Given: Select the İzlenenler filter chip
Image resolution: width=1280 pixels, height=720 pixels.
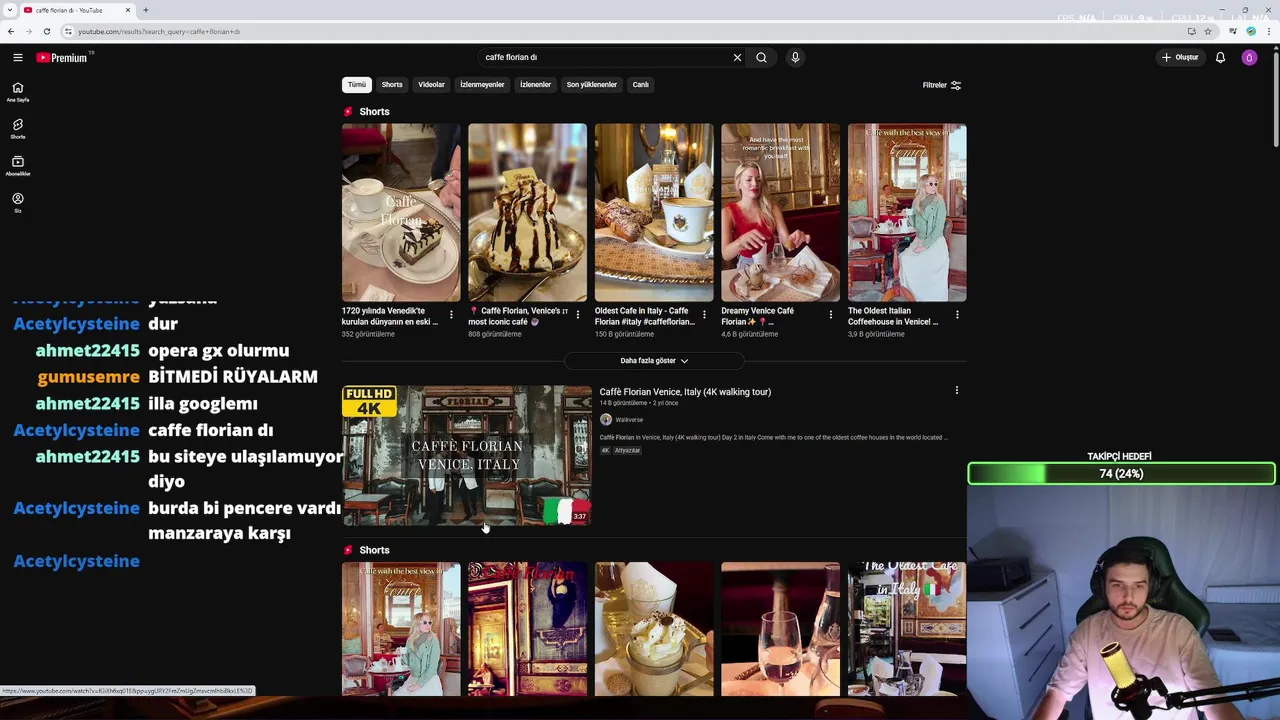Looking at the screenshot, I should [535, 85].
